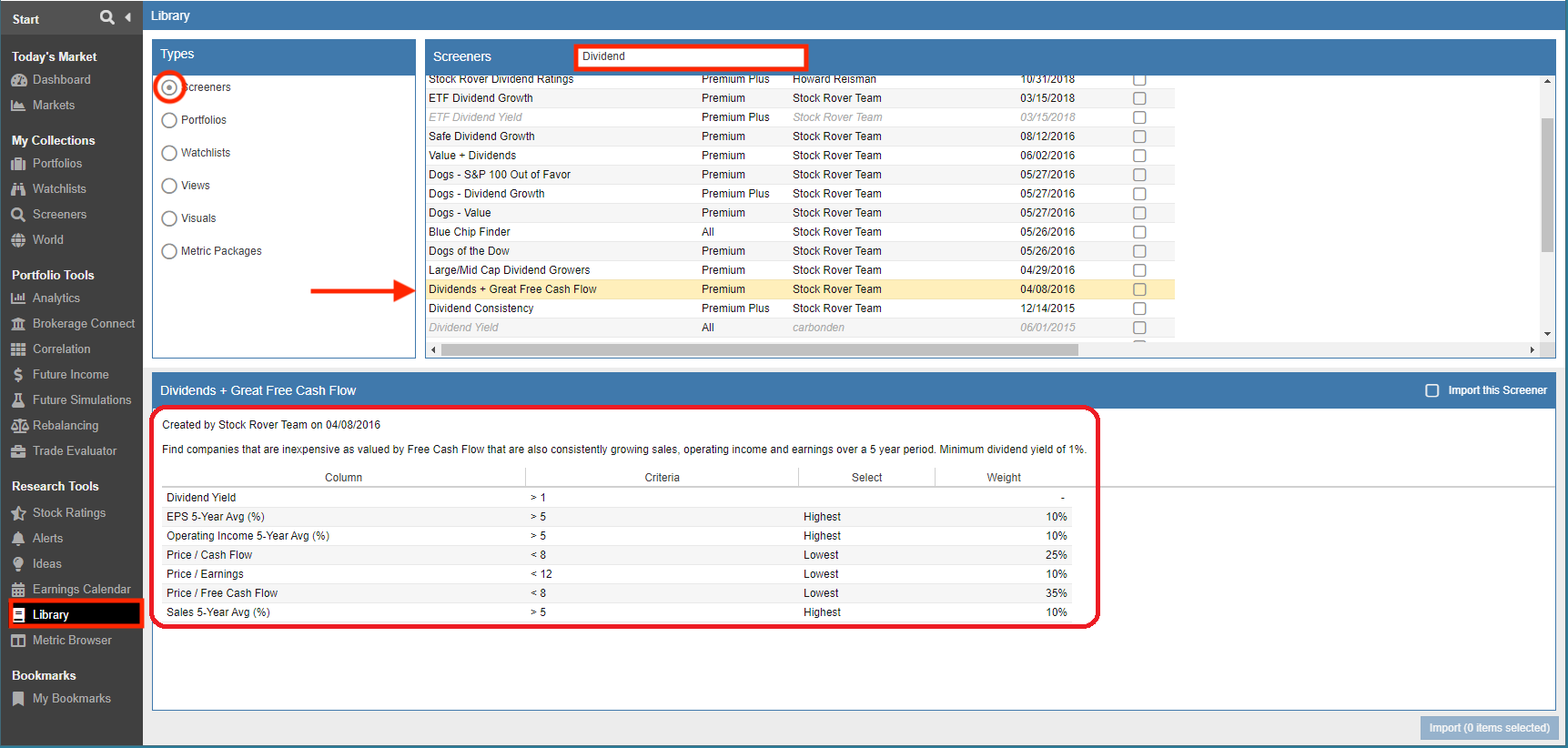Open Future Income in the sidebar
The image size is (1568, 748).
[71, 375]
